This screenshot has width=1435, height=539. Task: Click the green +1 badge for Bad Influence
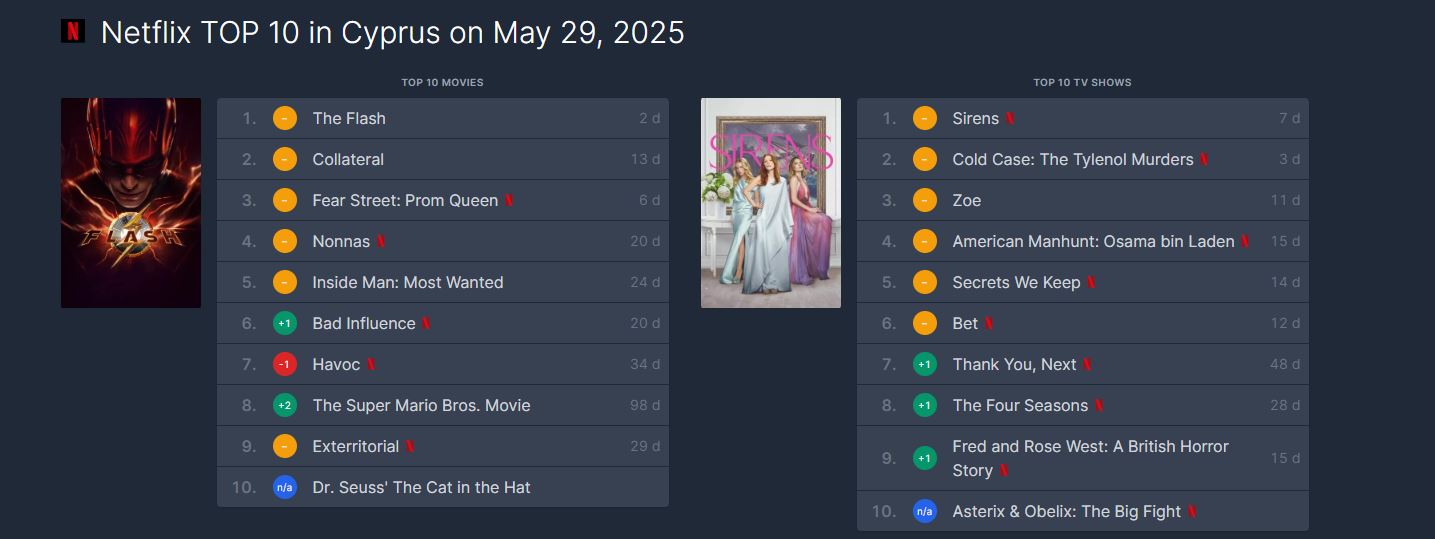click(x=285, y=323)
